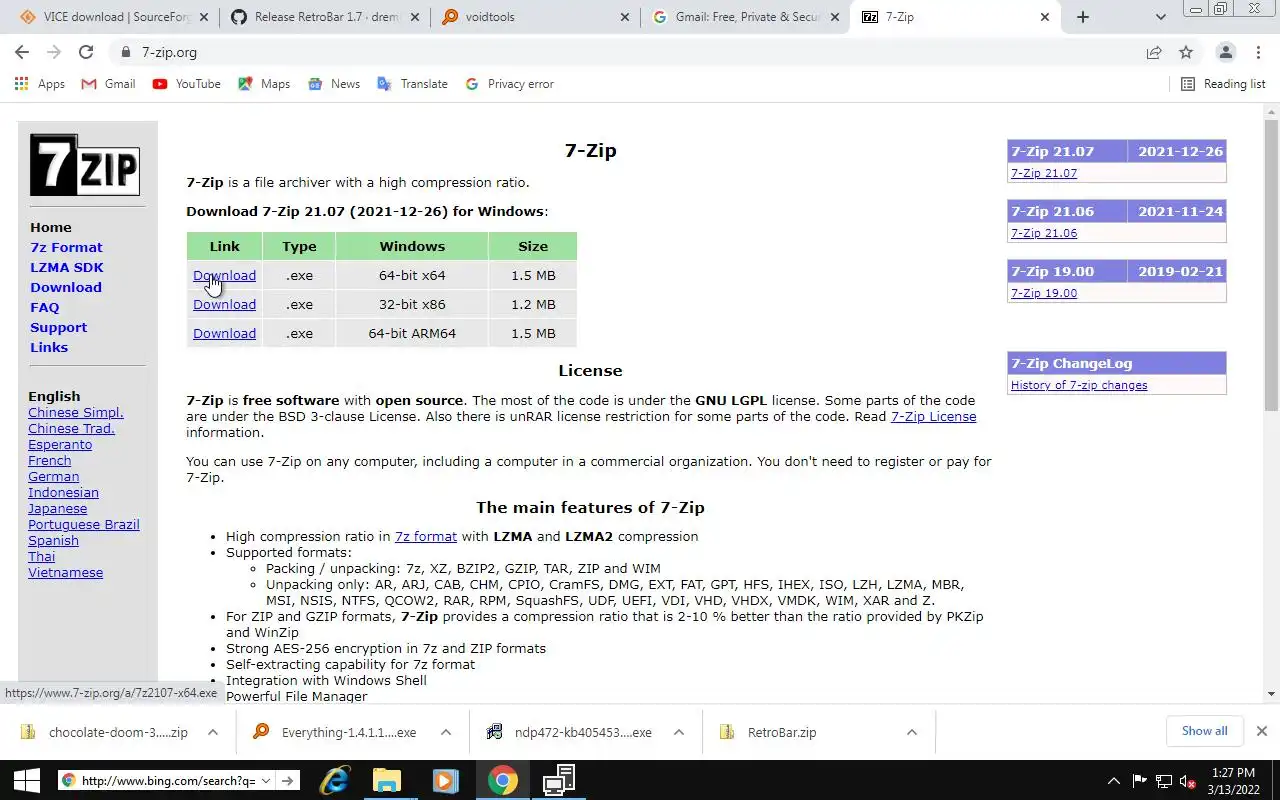
Task: Go to 7z Format page in sidebar
Action: point(66,247)
